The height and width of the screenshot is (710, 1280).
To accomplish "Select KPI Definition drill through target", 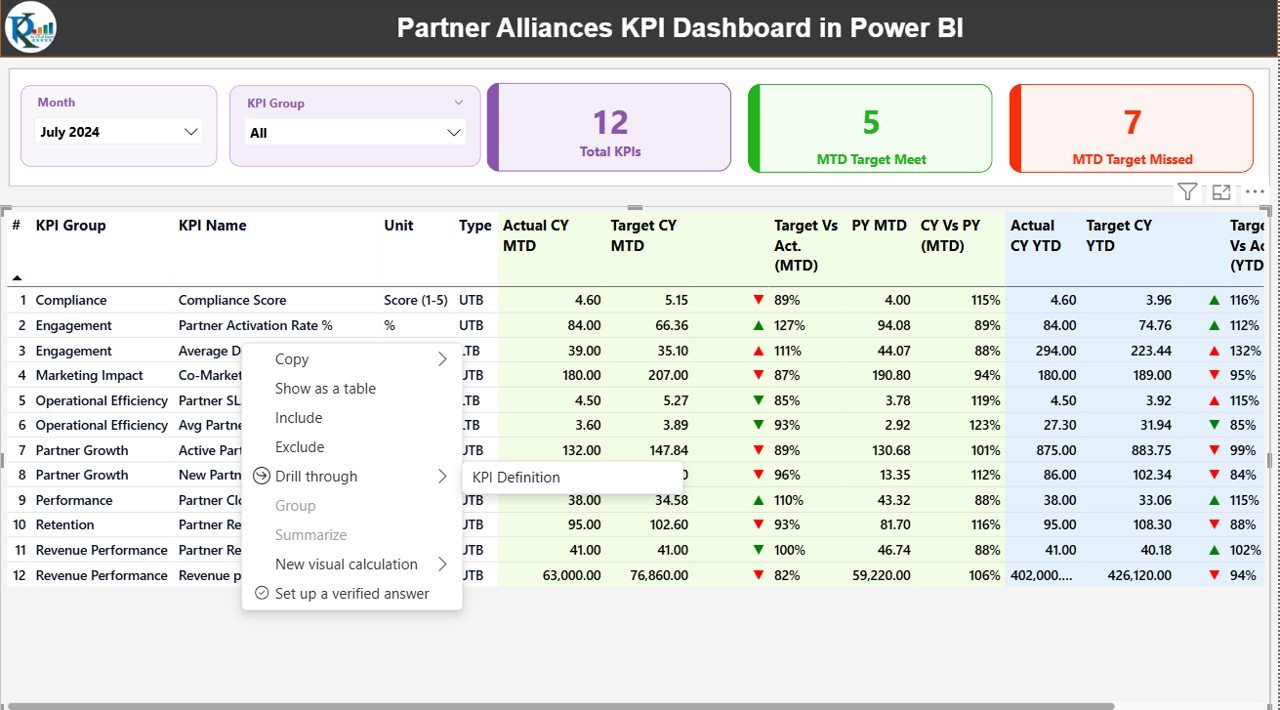I will click(516, 478).
